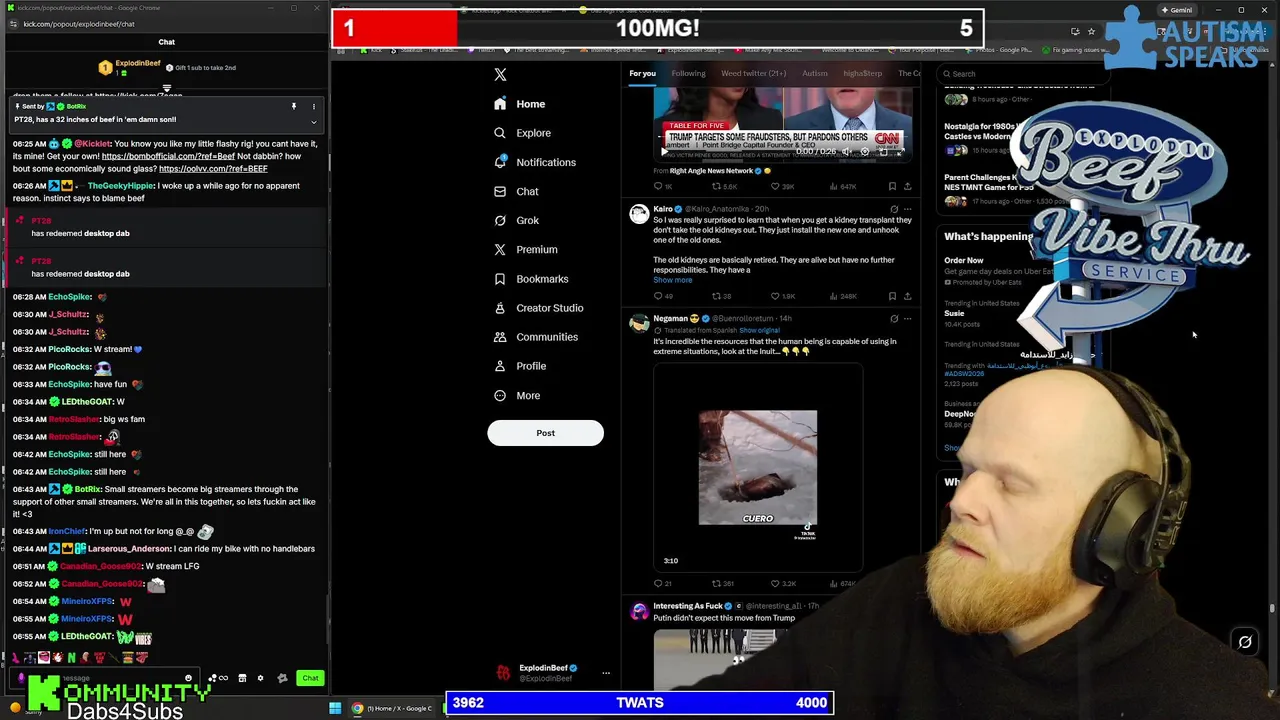The height and width of the screenshot is (720, 1280).
Task: Open the Weed twitter (21+) tab
Action: [x=753, y=73]
